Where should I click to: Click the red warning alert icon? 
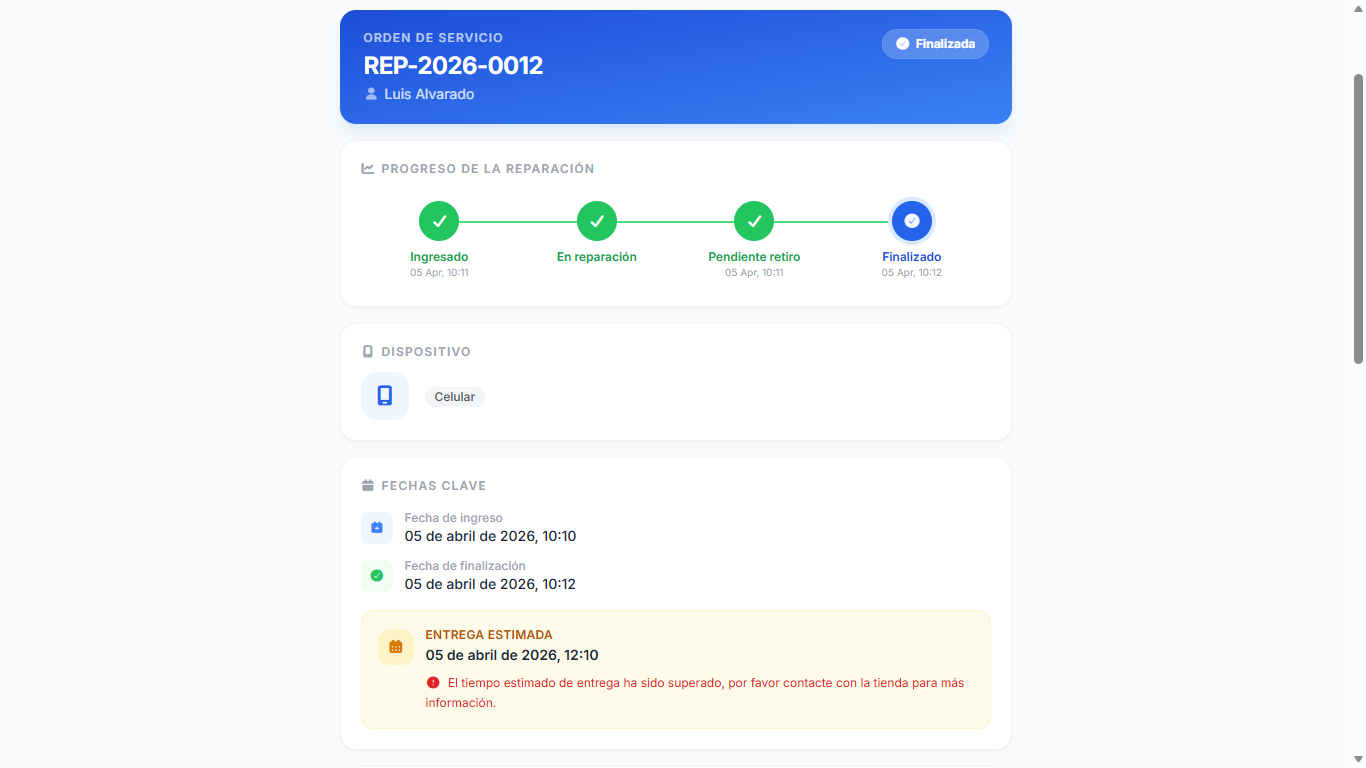pos(433,683)
